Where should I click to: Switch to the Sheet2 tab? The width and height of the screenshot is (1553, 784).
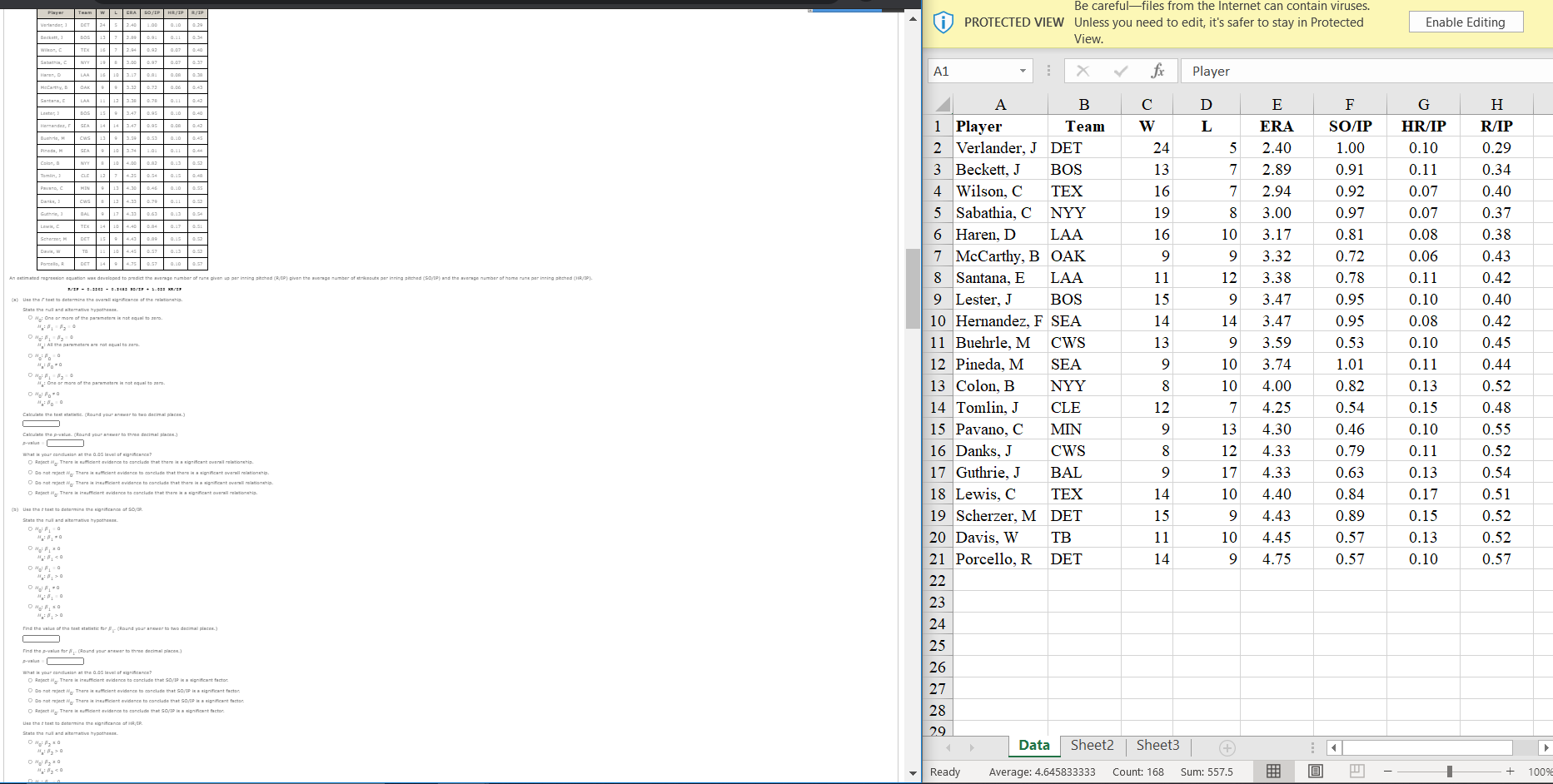tap(1092, 745)
